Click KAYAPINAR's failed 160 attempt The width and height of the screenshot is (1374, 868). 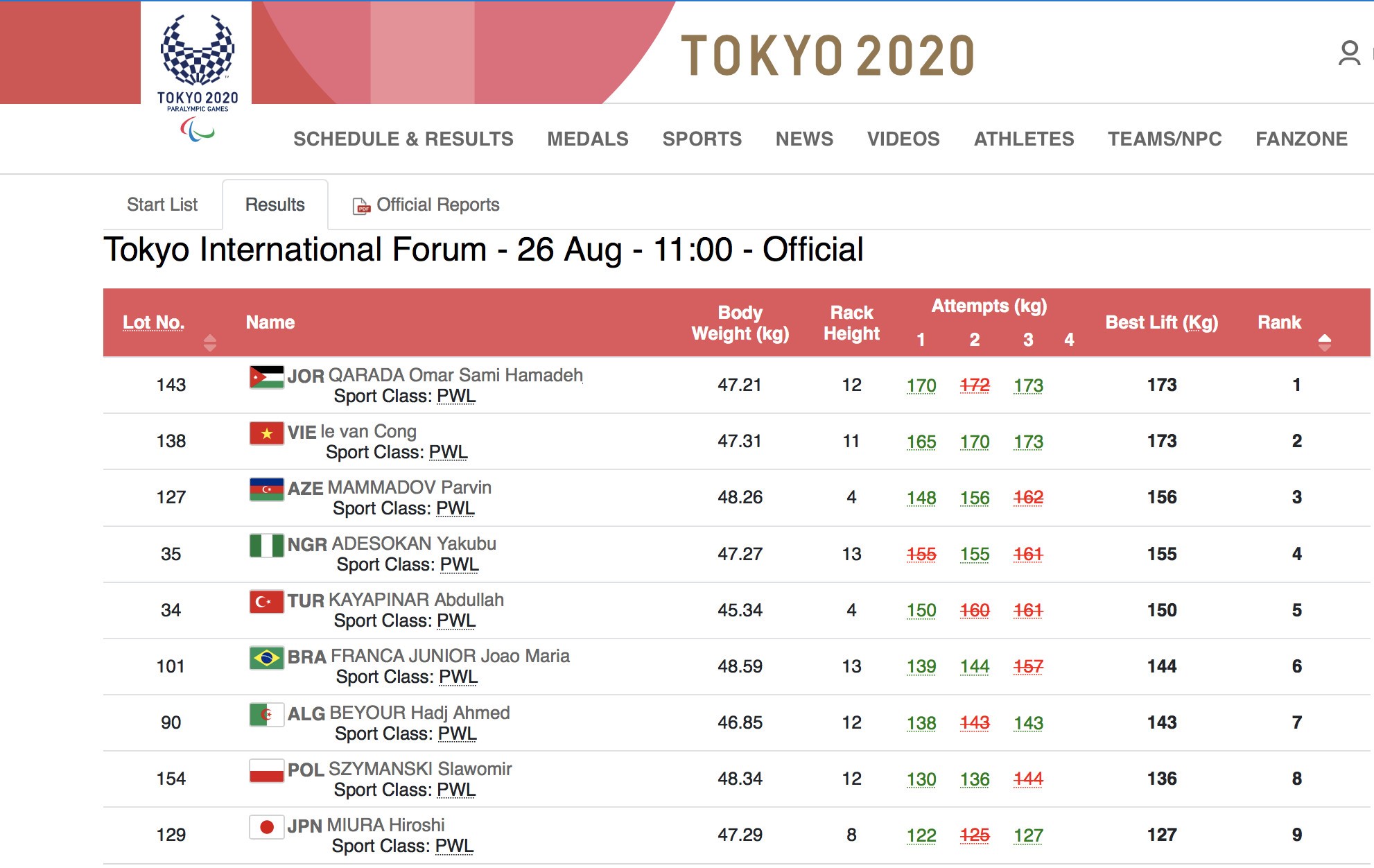click(x=975, y=610)
